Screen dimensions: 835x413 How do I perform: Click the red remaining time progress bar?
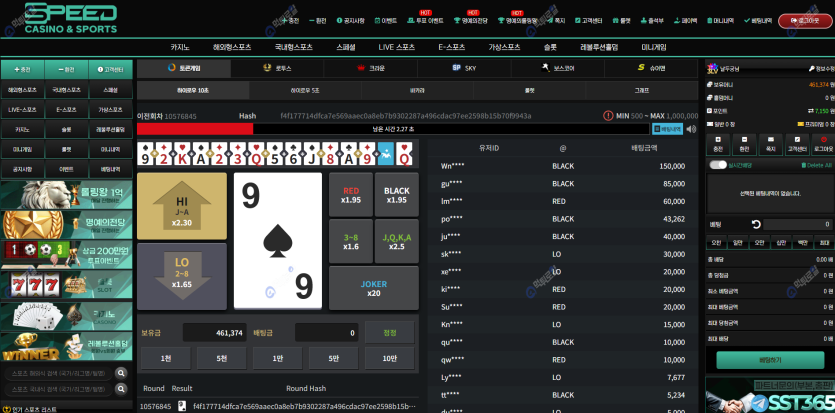click(x=195, y=129)
